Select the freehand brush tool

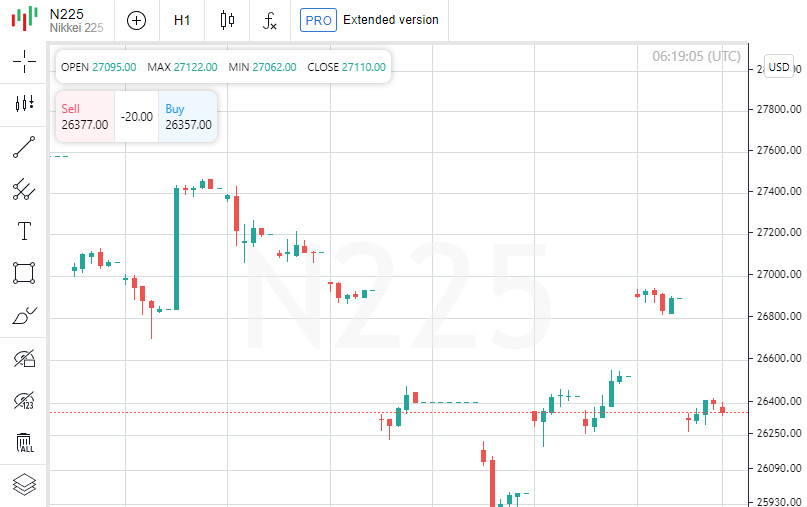pos(24,316)
